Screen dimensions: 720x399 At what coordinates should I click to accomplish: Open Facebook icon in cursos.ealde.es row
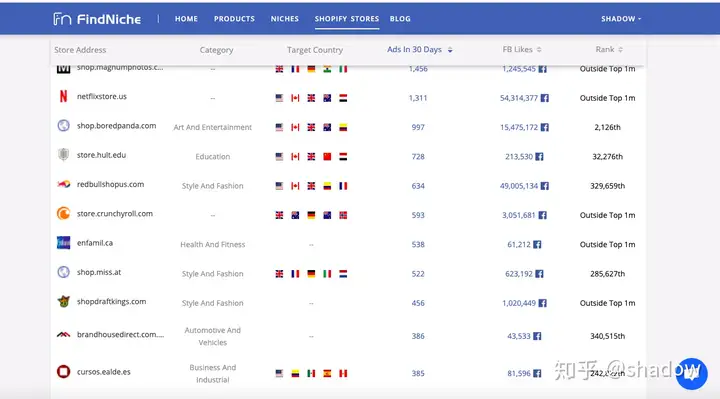coord(537,373)
